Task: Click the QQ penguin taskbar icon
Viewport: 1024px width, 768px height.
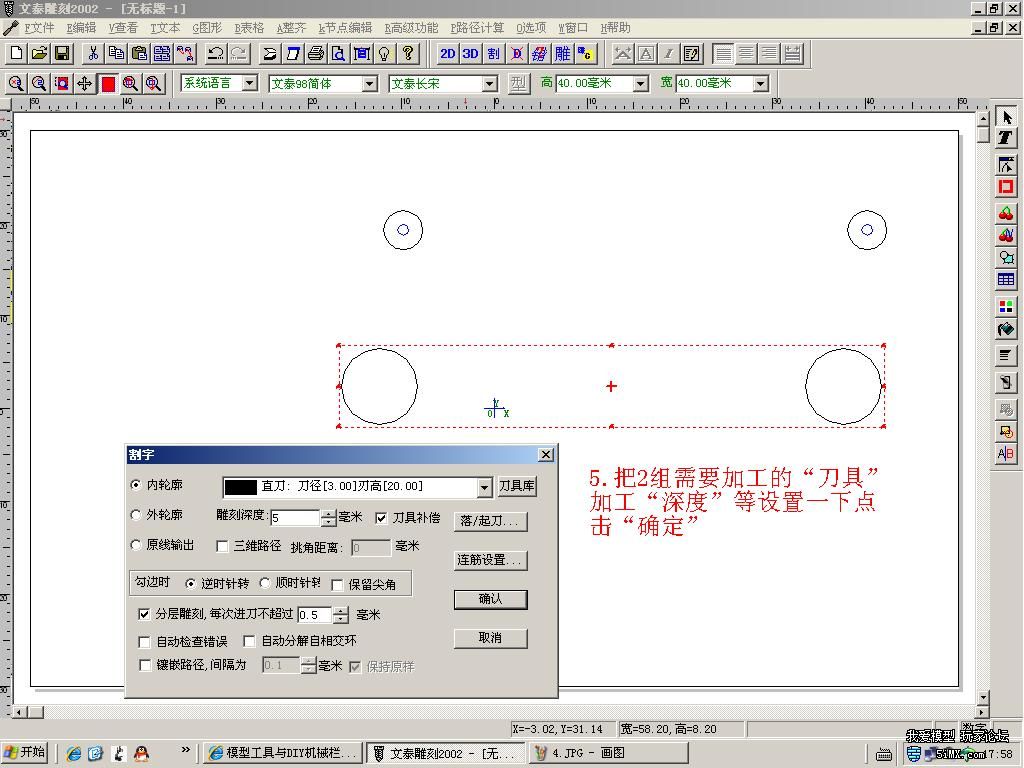Action: tap(141, 753)
